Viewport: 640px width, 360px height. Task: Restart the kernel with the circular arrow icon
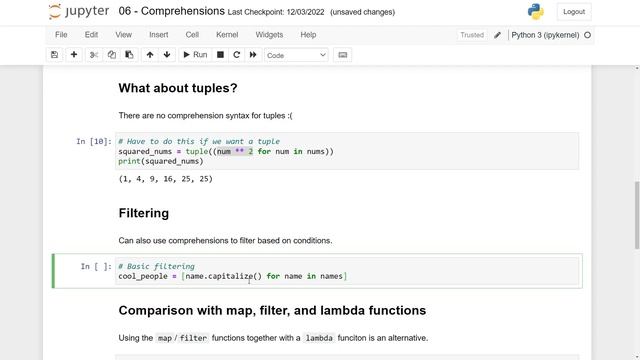tap(236, 55)
